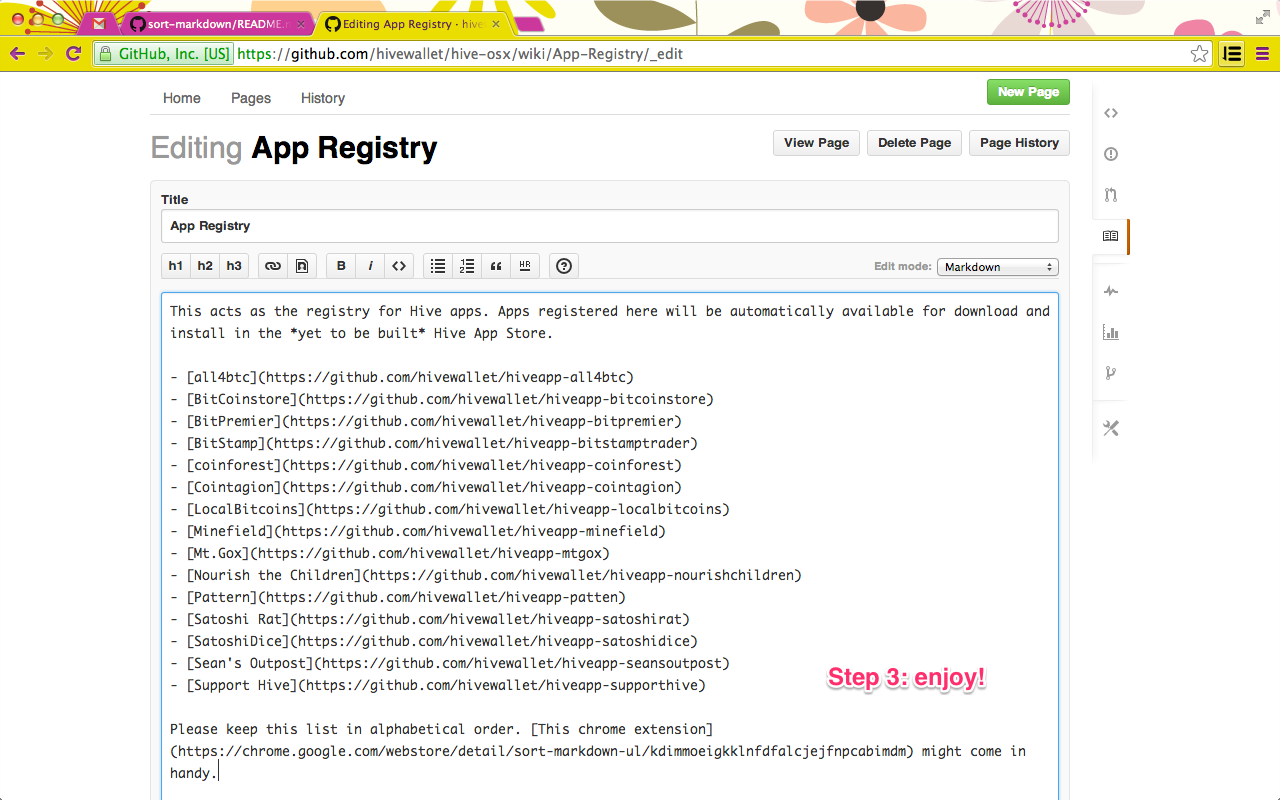Open the editor help question-mark icon
Screen dimensions: 1280x800
pos(564,266)
